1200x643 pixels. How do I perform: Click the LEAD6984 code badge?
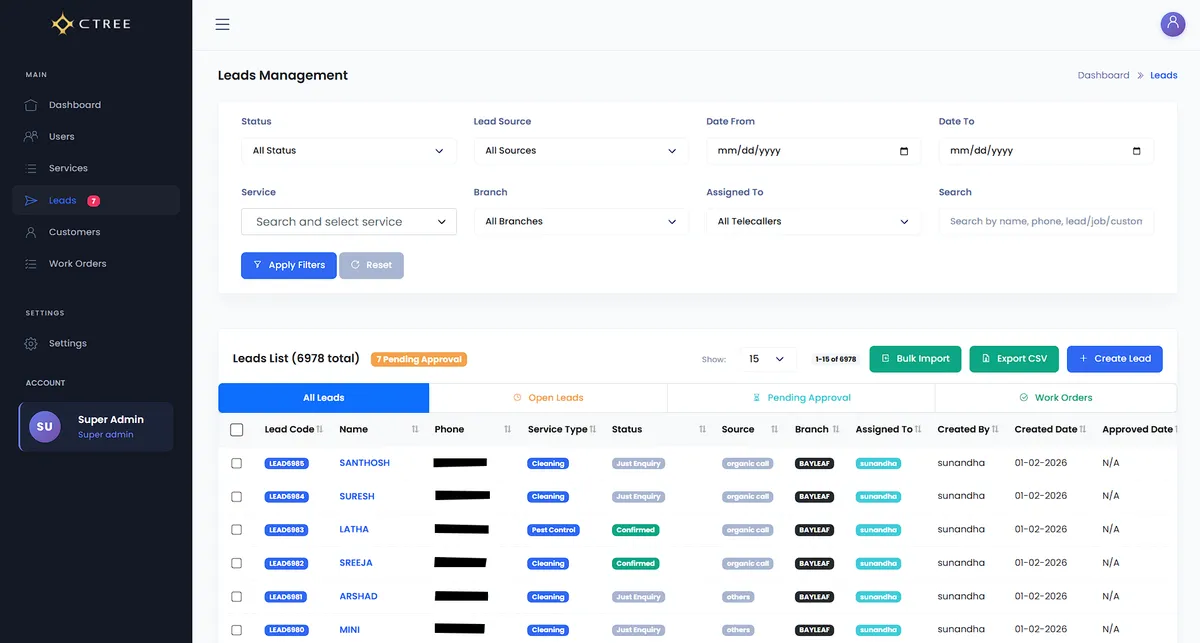point(287,497)
